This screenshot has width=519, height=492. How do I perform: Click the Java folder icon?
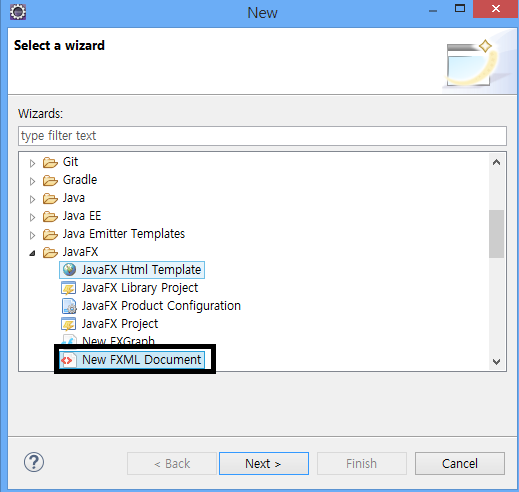(x=50, y=198)
